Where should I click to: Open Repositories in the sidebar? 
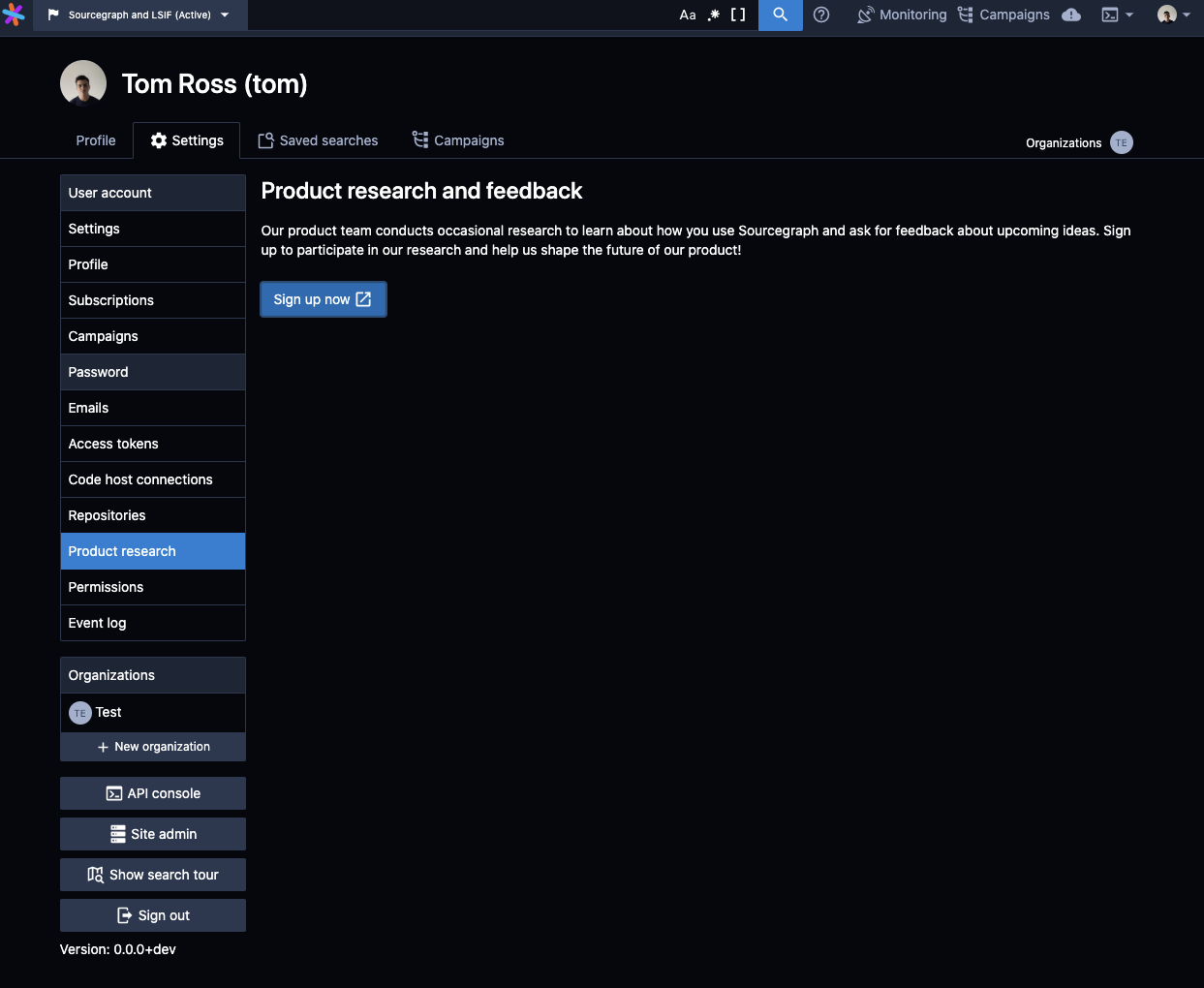coord(153,515)
